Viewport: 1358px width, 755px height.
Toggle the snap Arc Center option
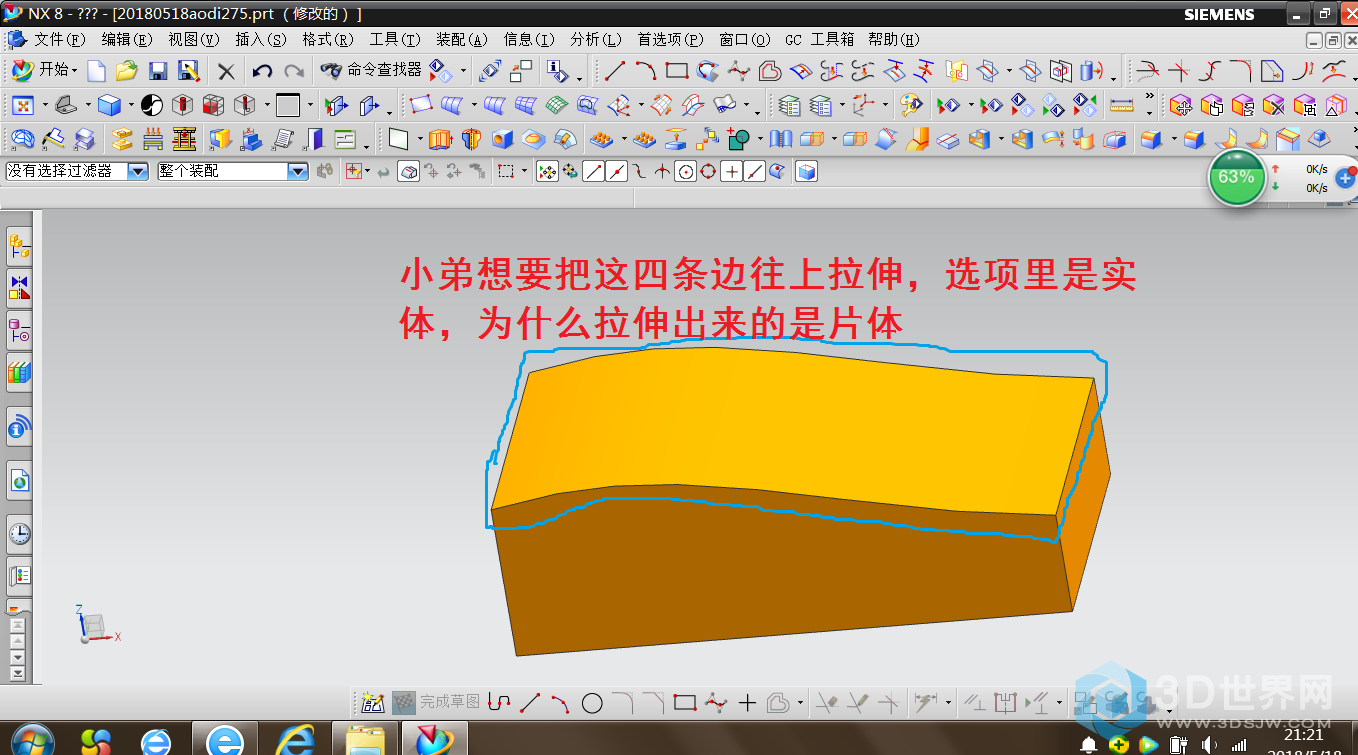[x=686, y=172]
